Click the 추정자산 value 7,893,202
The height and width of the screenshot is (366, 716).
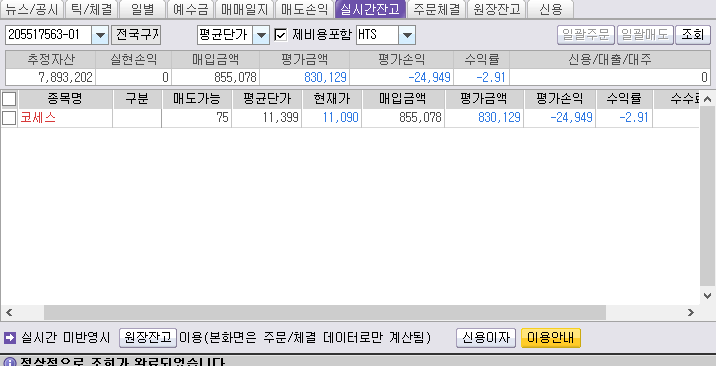pyautogui.click(x=51, y=77)
